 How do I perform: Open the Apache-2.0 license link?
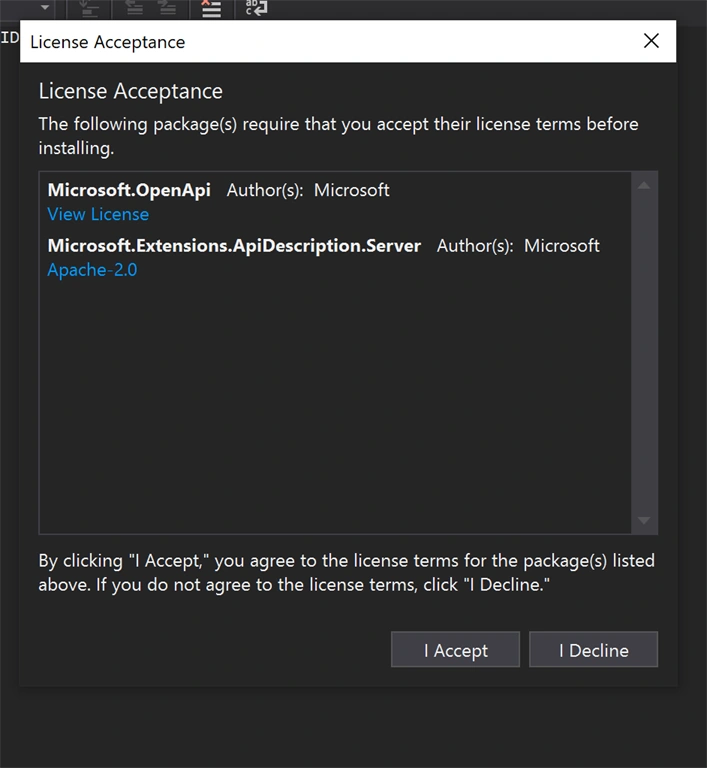(92, 270)
